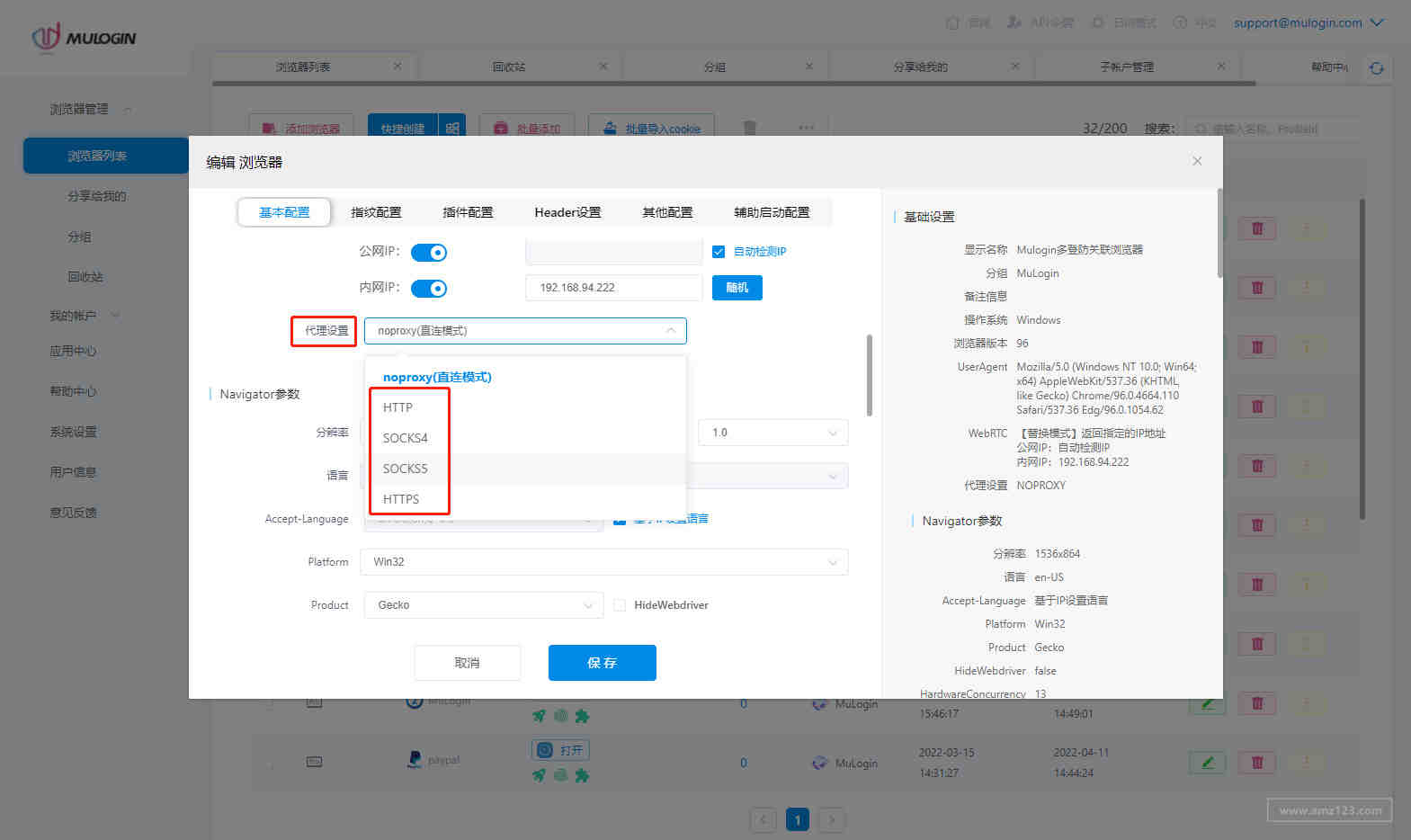Click the 随机 button next to 内网IP
1411x840 pixels.
[737, 288]
